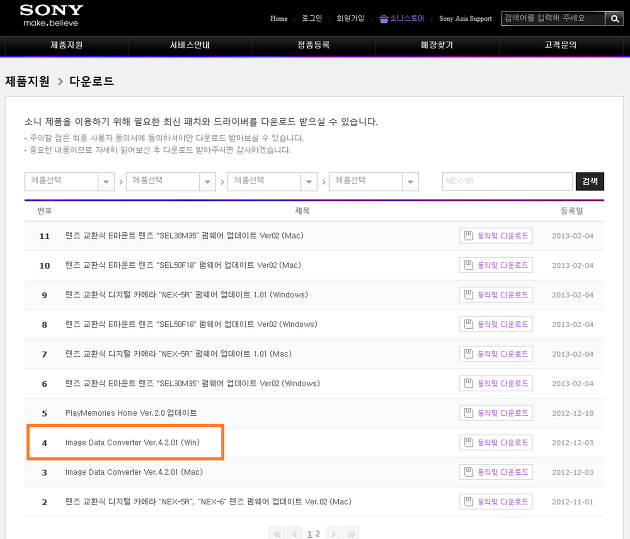
Task: Click the 회원가입 sign-up link
Action: coord(350,18)
